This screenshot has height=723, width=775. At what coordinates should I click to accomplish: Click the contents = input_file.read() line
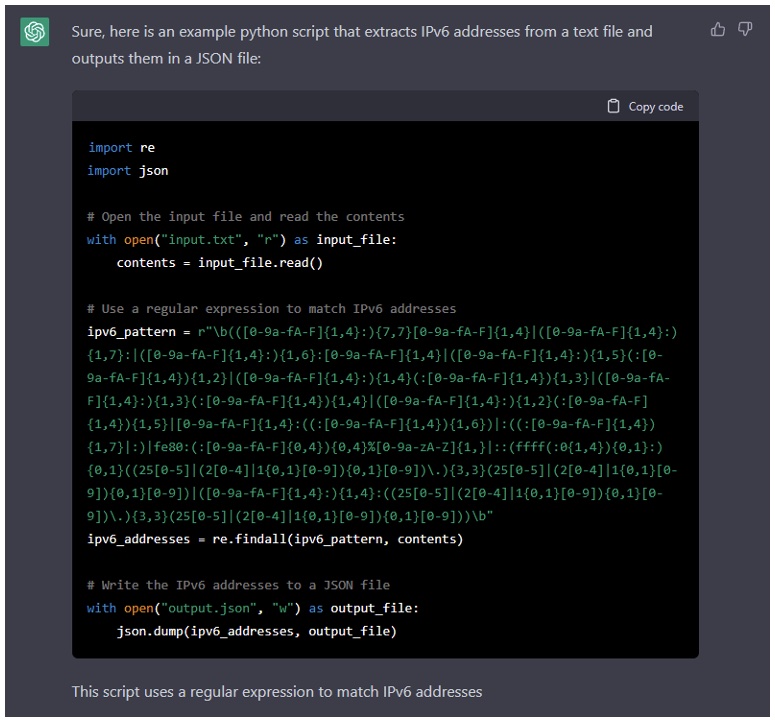point(219,263)
